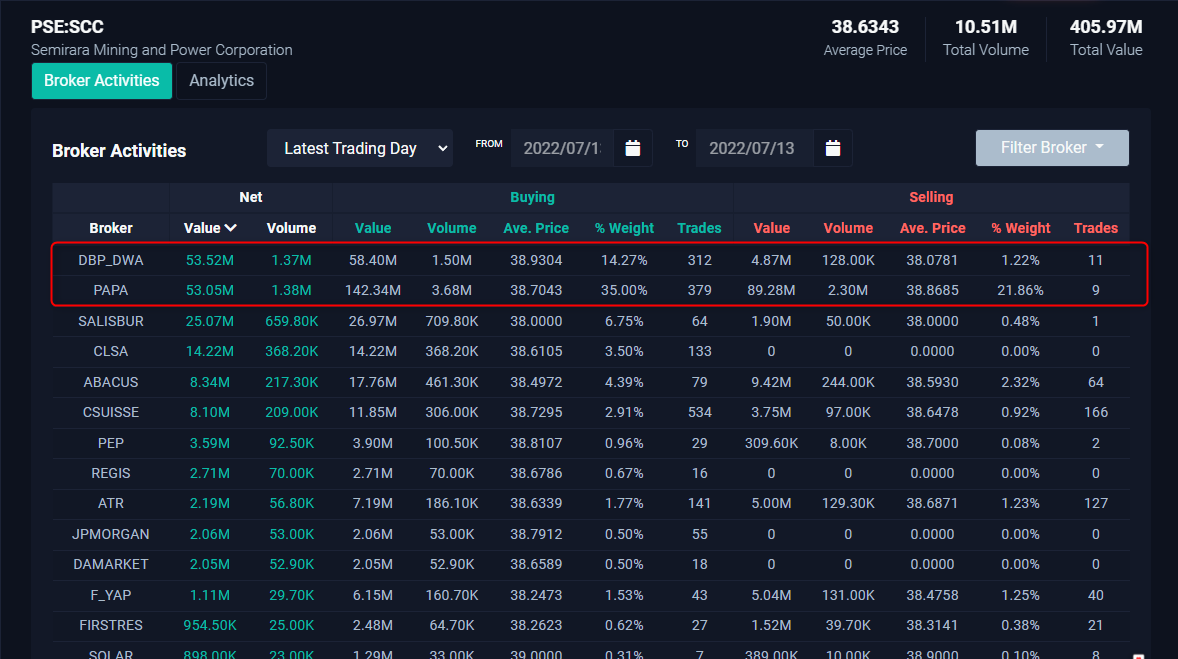Select the PEP broker name
This screenshot has width=1178, height=659.
tap(110, 443)
